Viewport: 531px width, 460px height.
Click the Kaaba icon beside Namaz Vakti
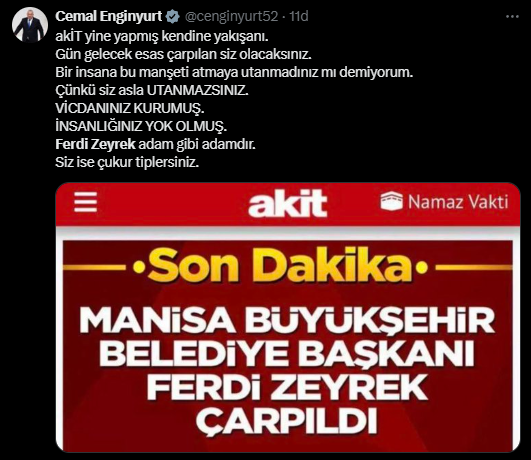pyautogui.click(x=391, y=201)
